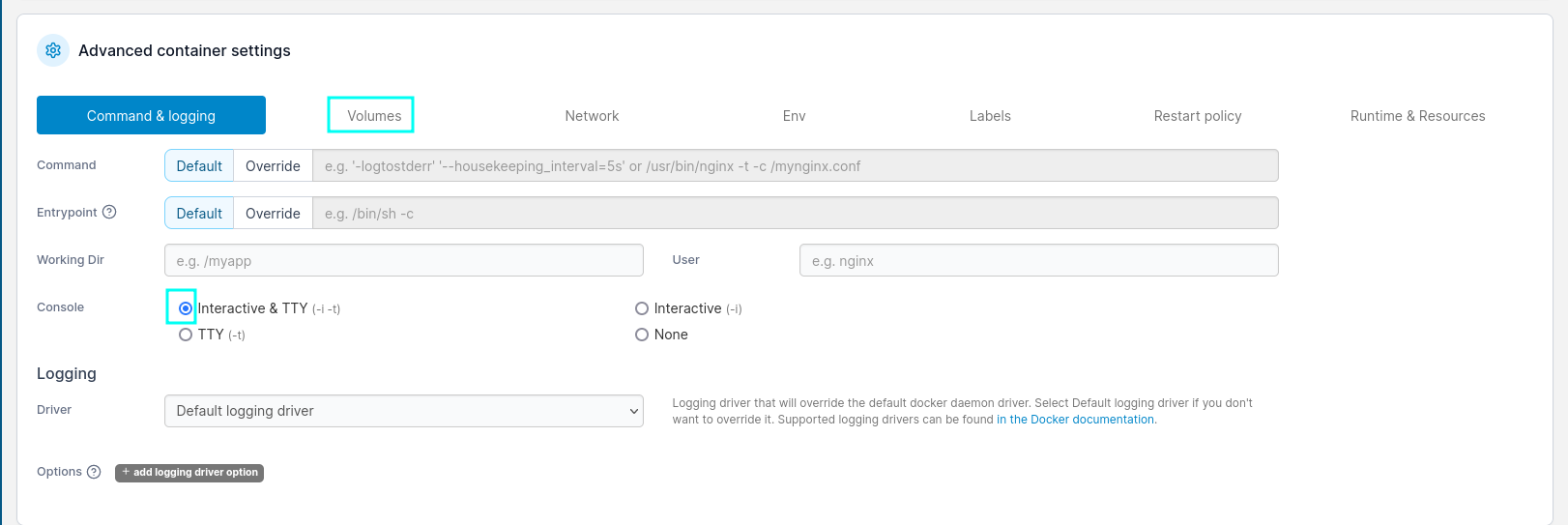Choose the Interactive (-i) console option
Image resolution: width=1568 pixels, height=525 pixels.
point(642,308)
